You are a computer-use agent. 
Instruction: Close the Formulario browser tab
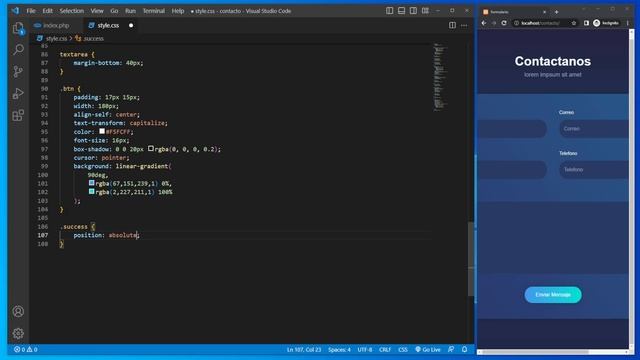(544, 12)
